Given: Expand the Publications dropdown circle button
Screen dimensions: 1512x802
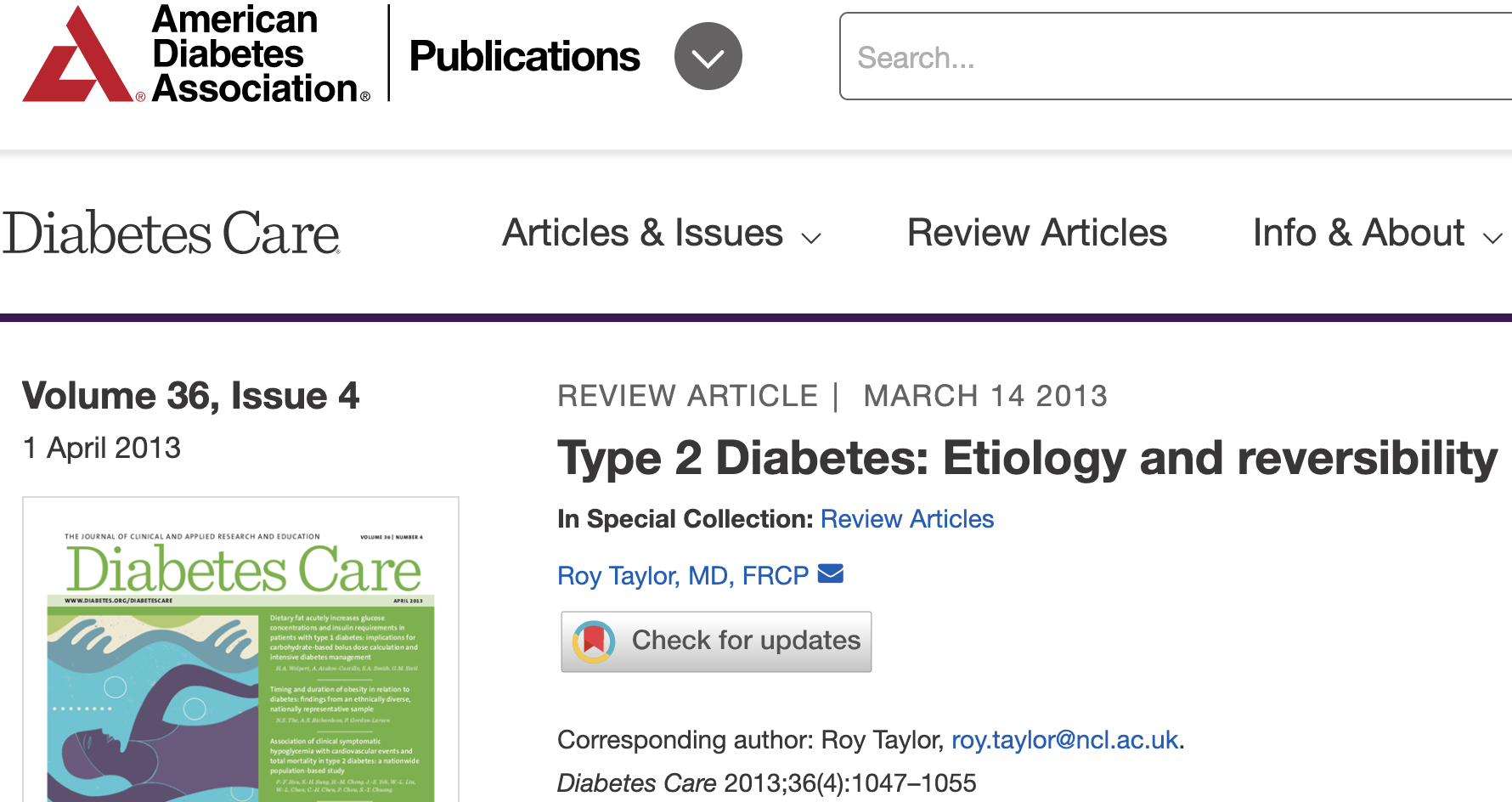Looking at the screenshot, I should [708, 57].
